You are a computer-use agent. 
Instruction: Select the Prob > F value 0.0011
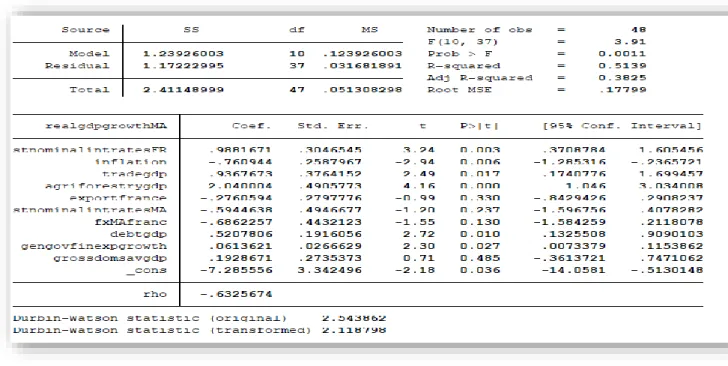coord(622,54)
